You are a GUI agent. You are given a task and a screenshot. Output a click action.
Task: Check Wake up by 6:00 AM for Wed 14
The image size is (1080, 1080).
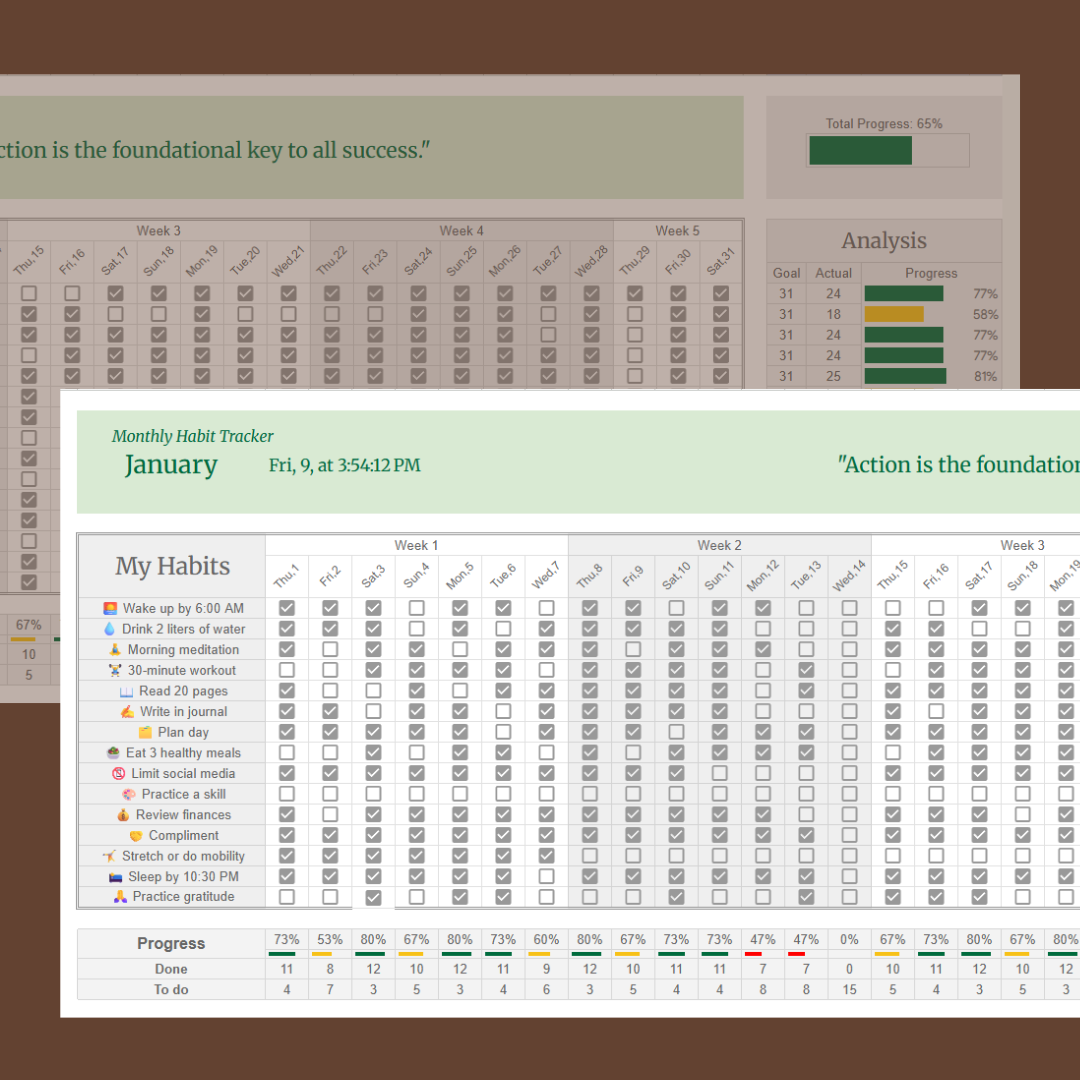tap(849, 608)
